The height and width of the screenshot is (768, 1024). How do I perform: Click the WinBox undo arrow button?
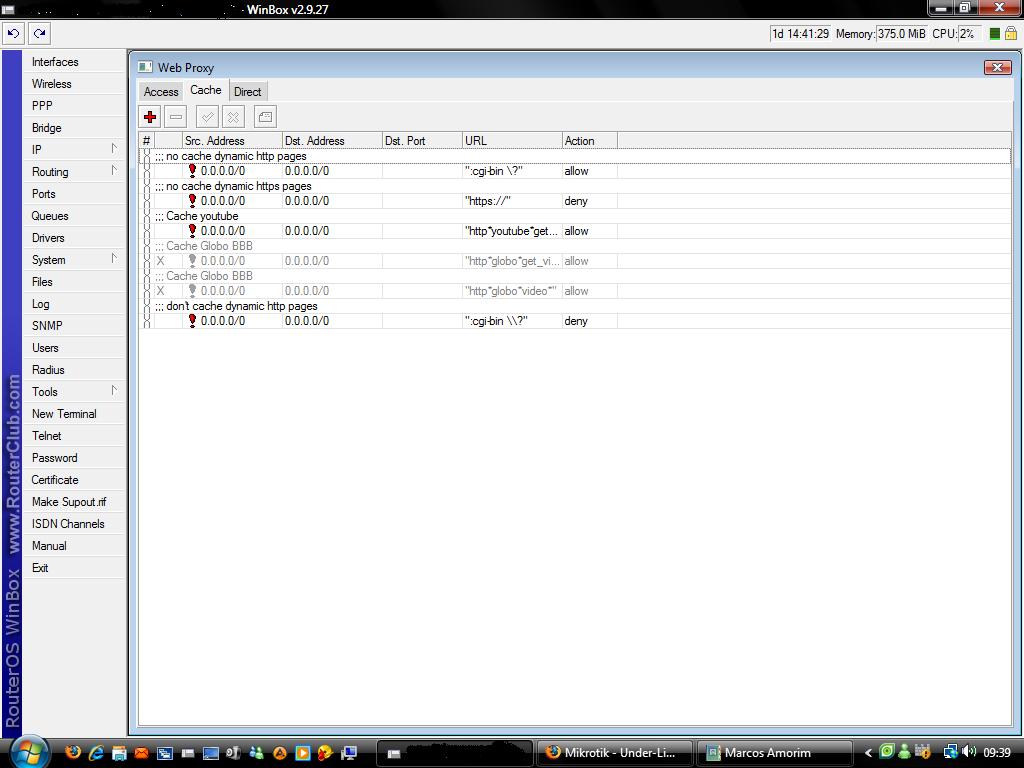(x=14, y=33)
